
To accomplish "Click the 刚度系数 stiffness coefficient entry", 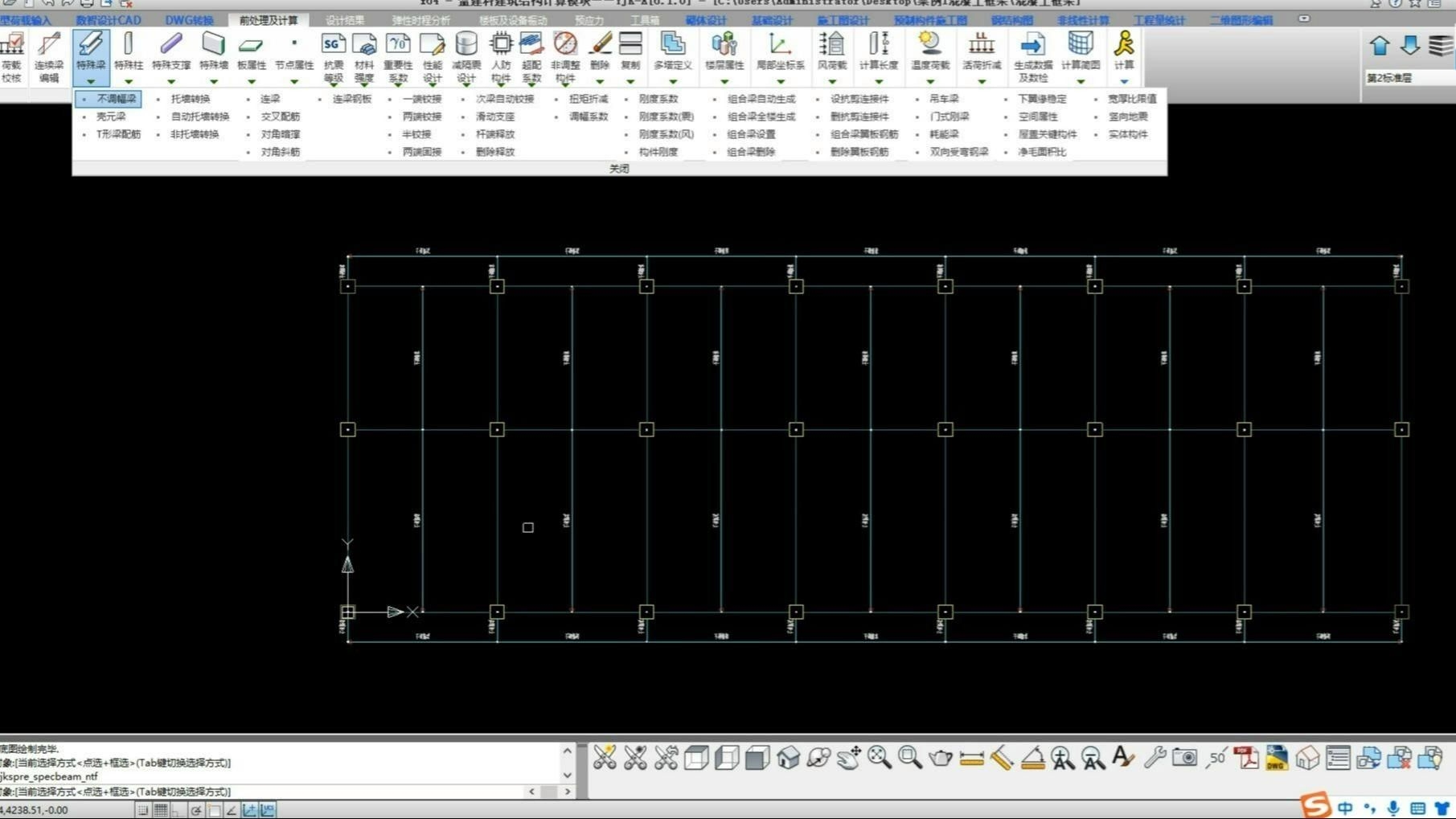I will click(658, 99).
